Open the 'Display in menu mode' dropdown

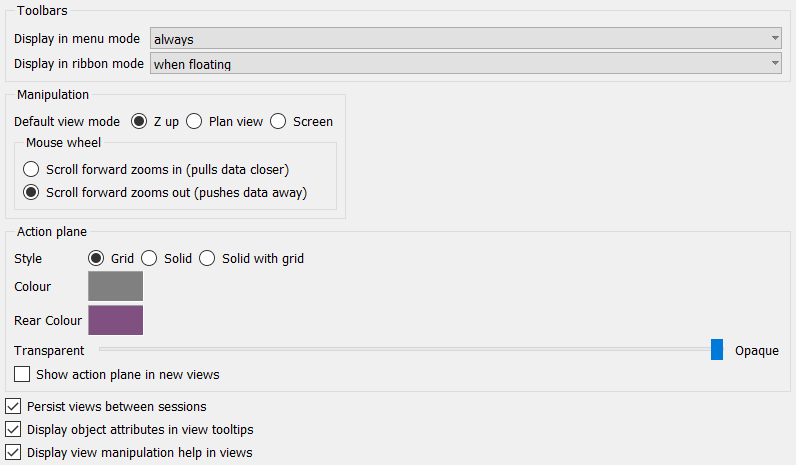[x=465, y=39]
